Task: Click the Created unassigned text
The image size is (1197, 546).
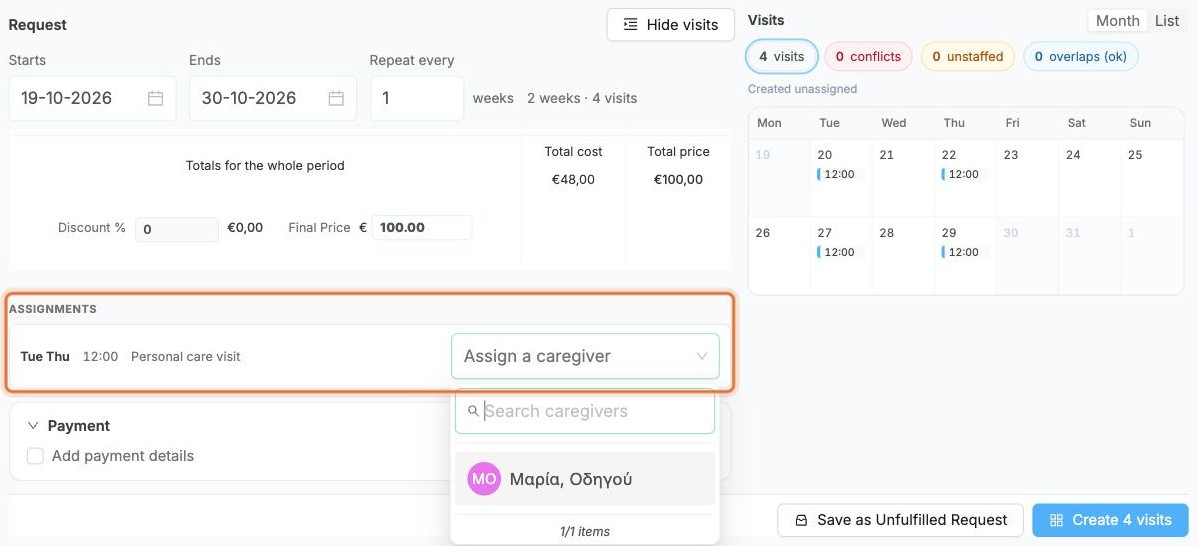Action: coord(802,89)
